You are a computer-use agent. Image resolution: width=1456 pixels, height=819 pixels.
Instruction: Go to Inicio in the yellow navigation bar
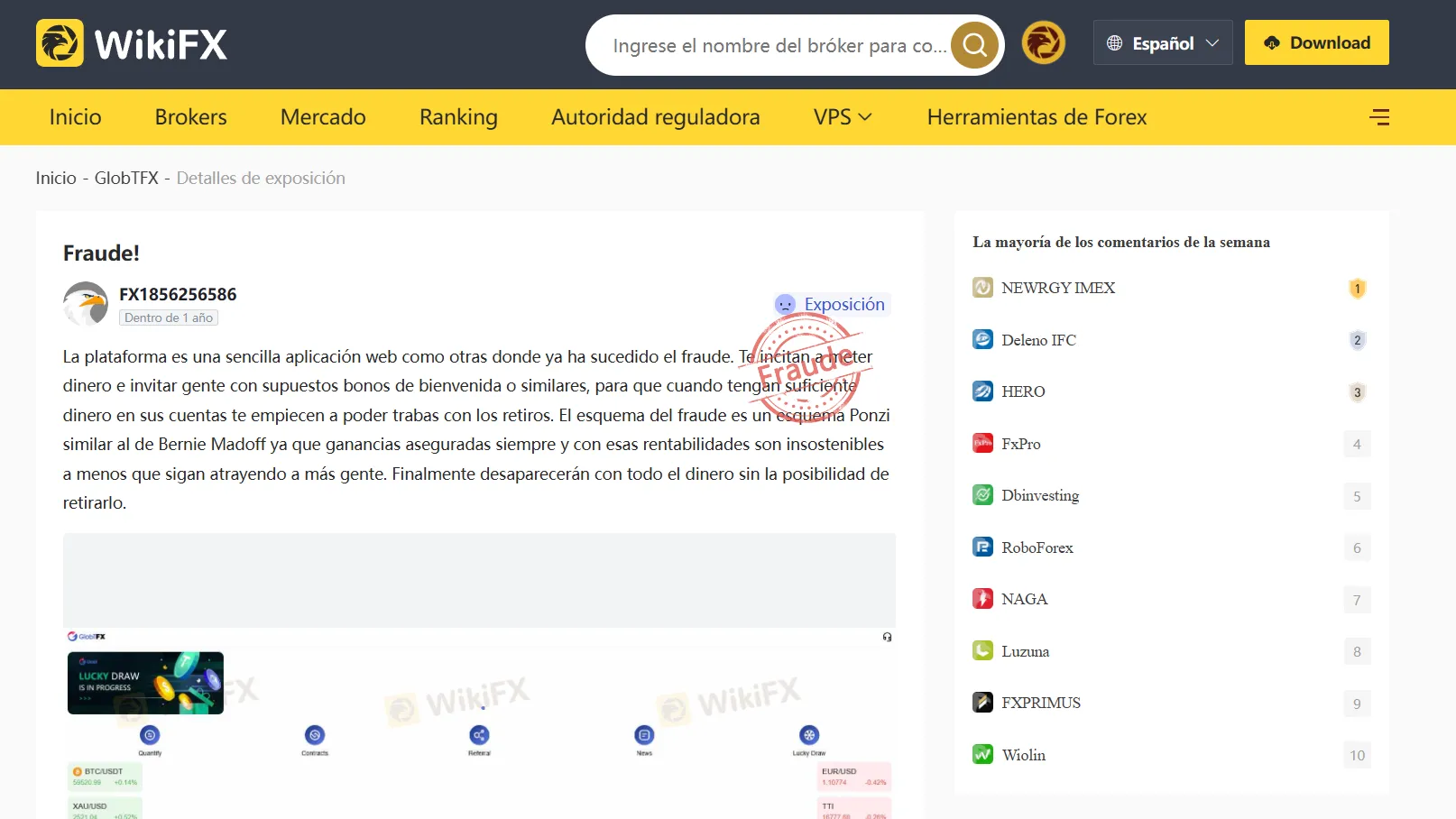75,117
